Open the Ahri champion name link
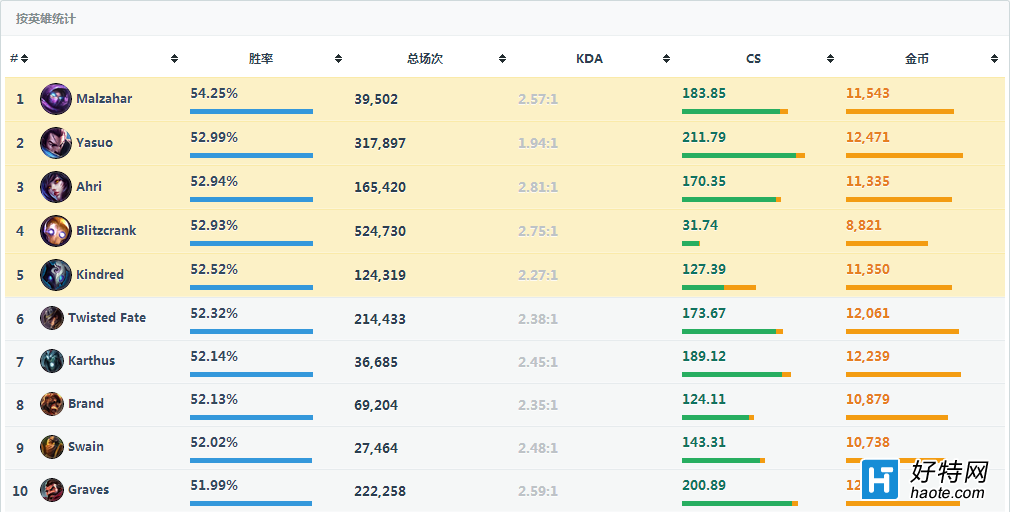This screenshot has height=512, width=1010. pyautogui.click(x=89, y=187)
